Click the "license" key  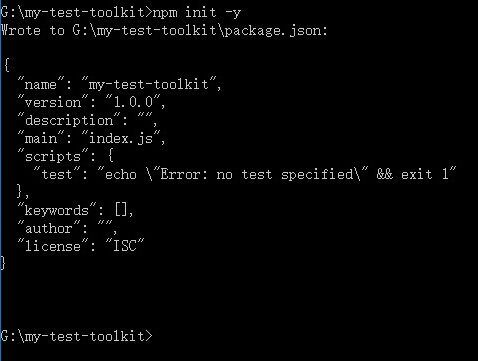pyautogui.click(x=53, y=246)
